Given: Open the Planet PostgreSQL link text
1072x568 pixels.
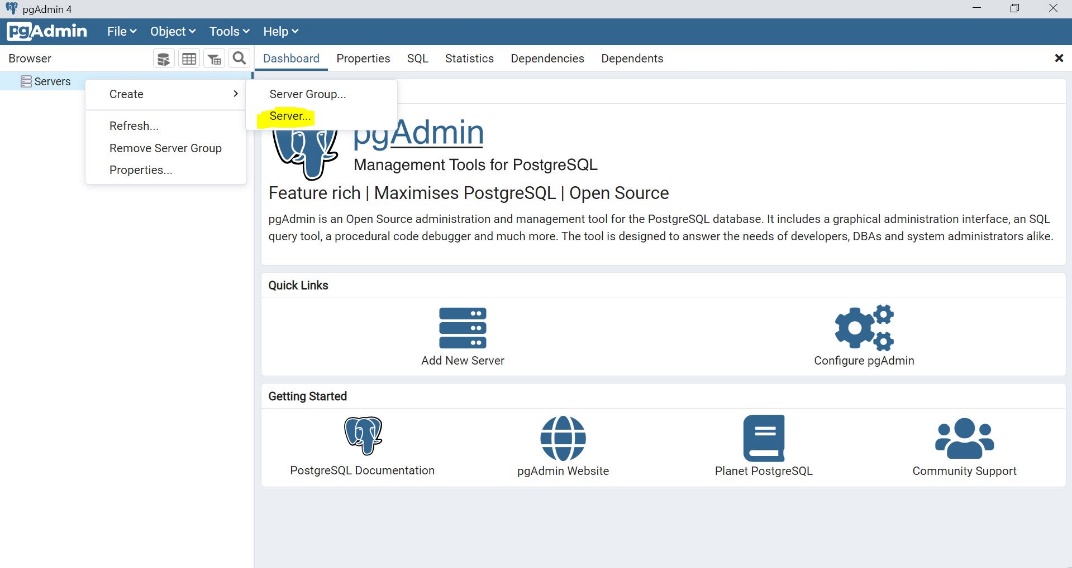Looking at the screenshot, I should [x=764, y=471].
